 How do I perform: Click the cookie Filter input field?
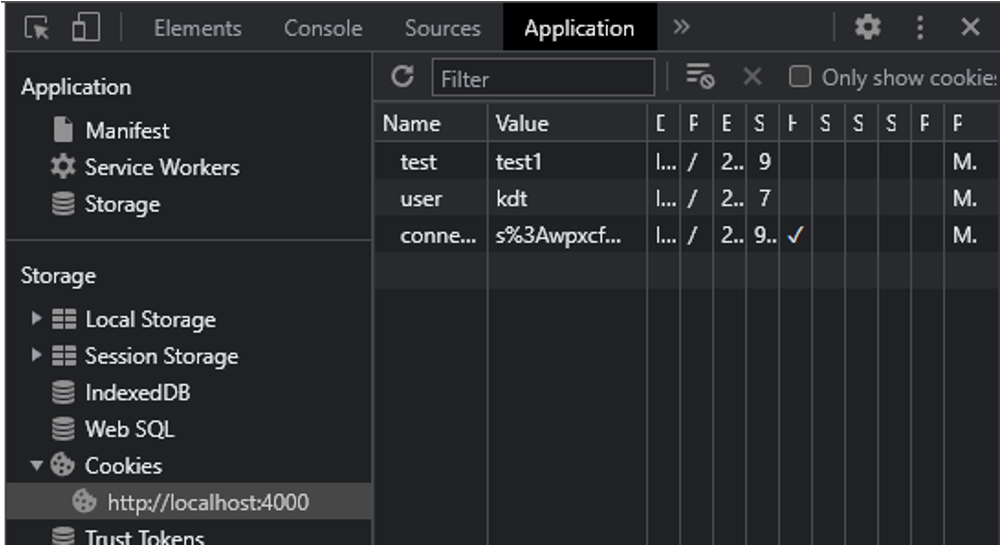[543, 78]
